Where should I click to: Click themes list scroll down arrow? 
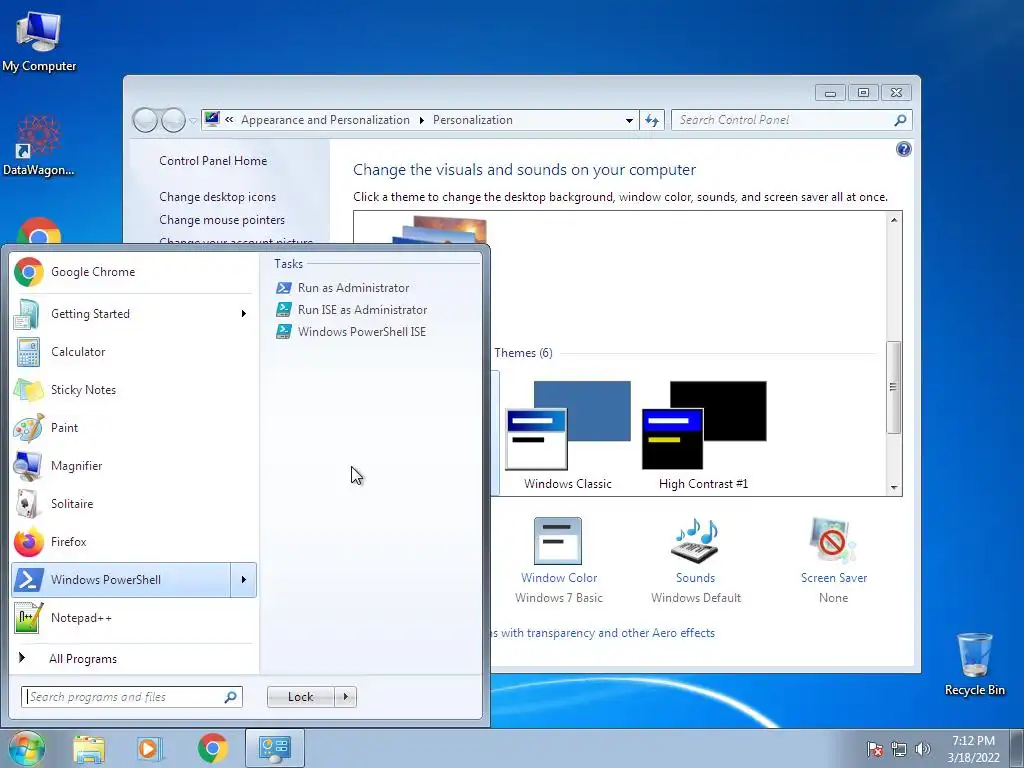point(894,488)
